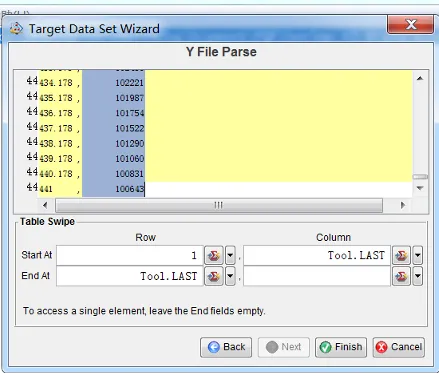Expand dropdown next to End At row
439x373 pixels.
[x=230, y=276]
